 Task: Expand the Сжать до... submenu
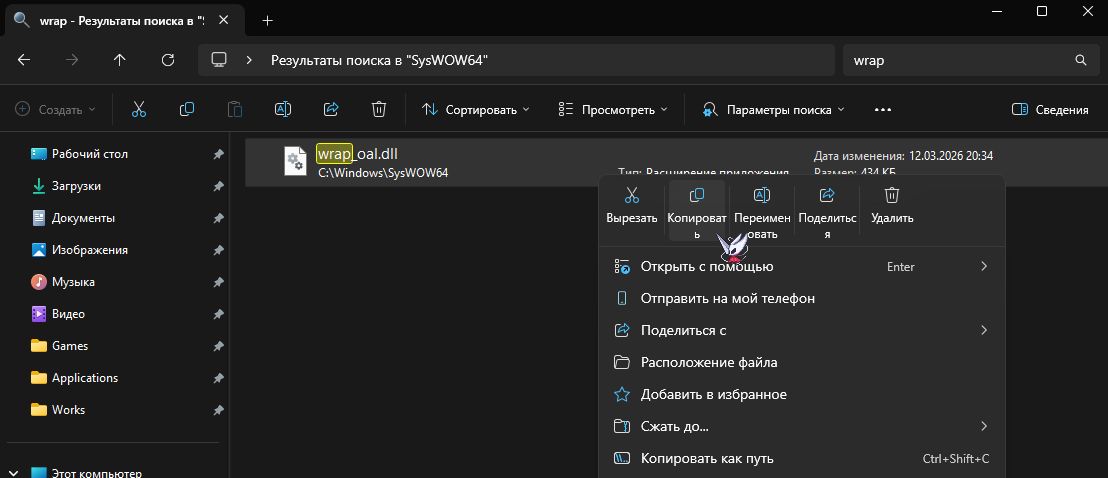point(984,426)
